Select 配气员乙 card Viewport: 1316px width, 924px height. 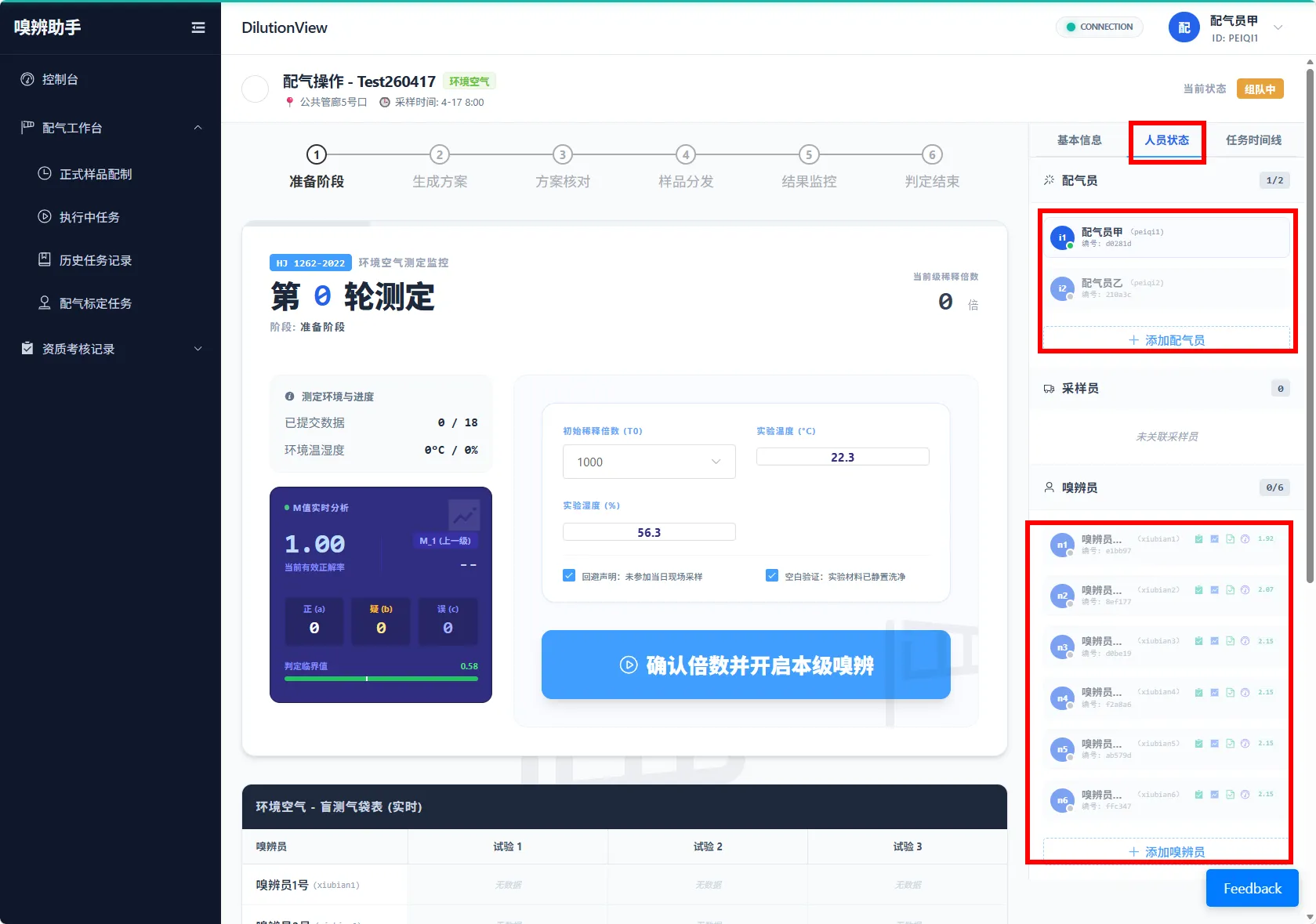(x=1167, y=288)
